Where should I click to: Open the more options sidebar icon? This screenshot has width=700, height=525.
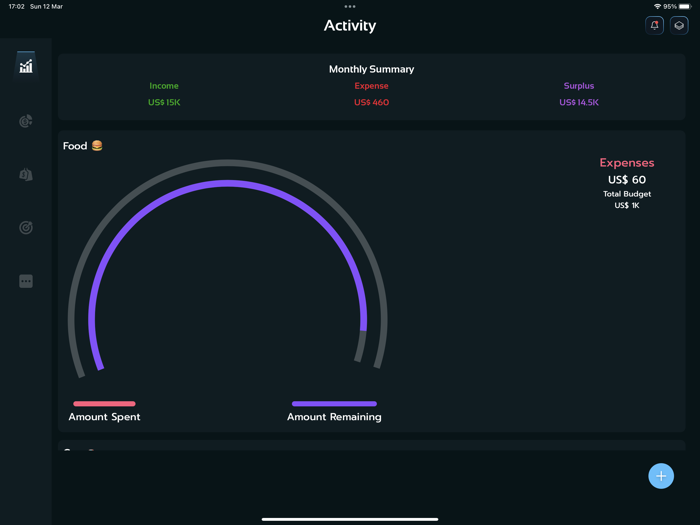click(26, 281)
